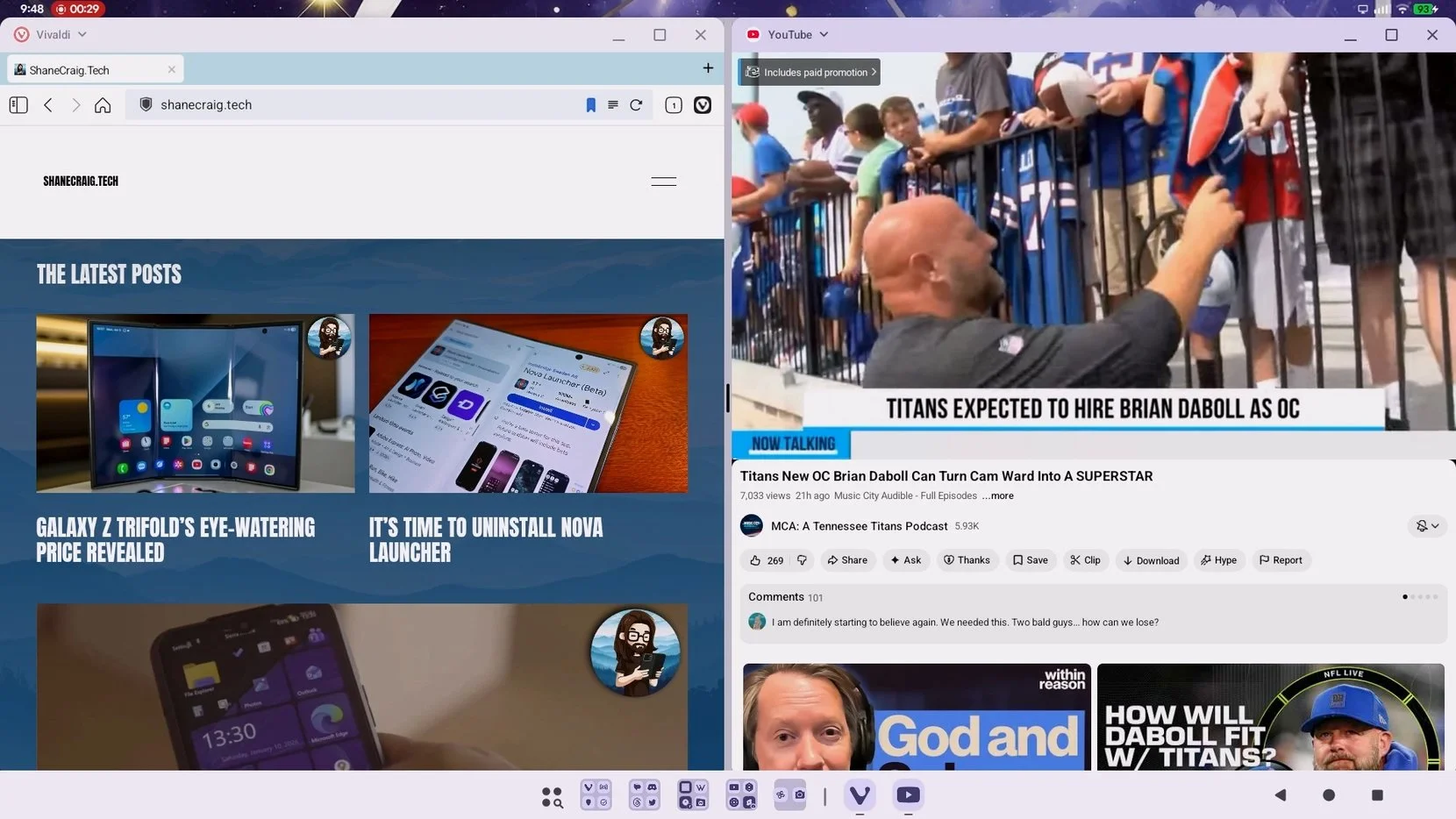This screenshot has width=1456, height=819.
Task: Open Vivaldi home page
Action: (103, 105)
